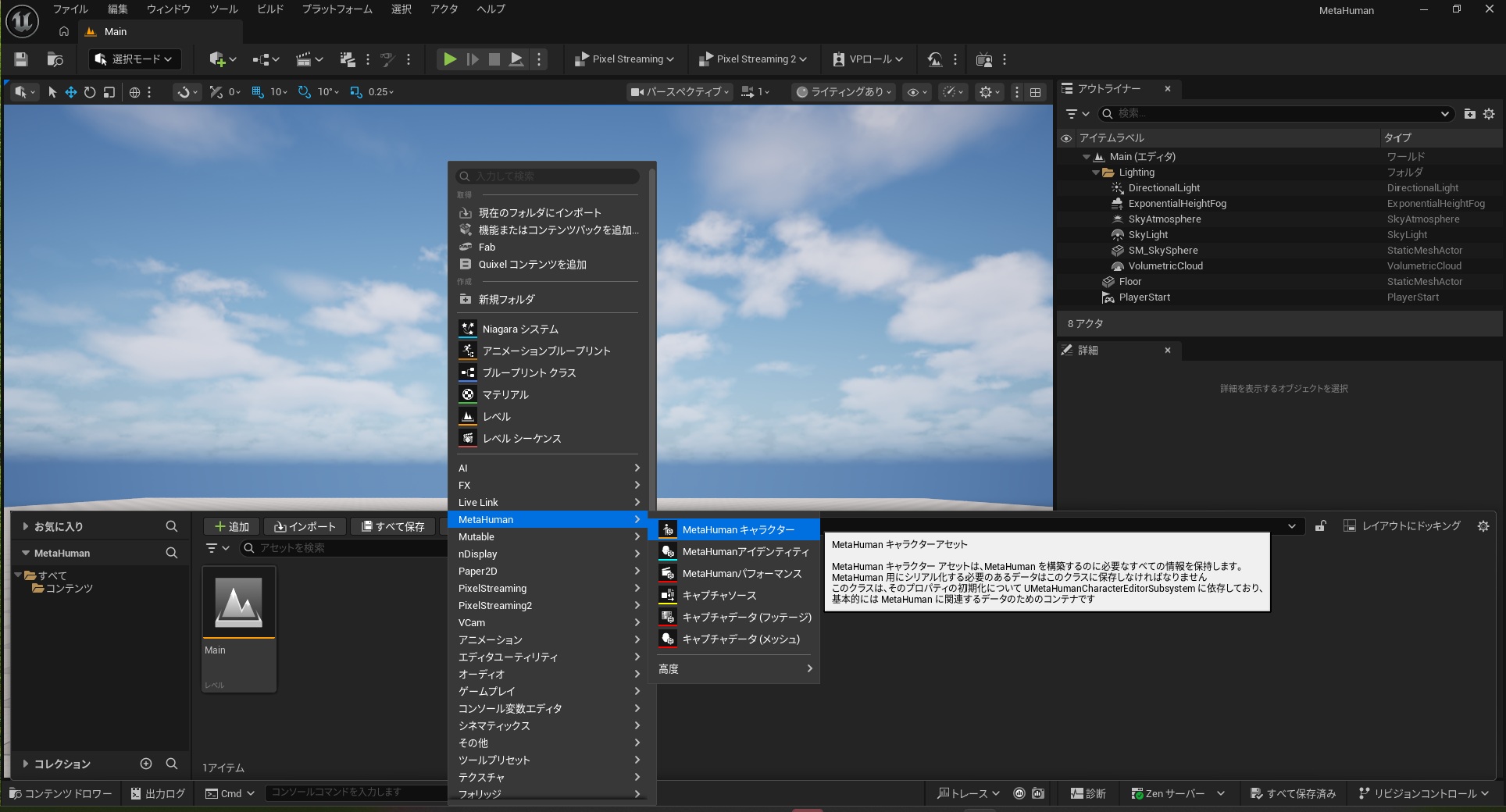Collapse the Lighting folder in outliner
Screen dimensions: 1506x812
point(1096,173)
